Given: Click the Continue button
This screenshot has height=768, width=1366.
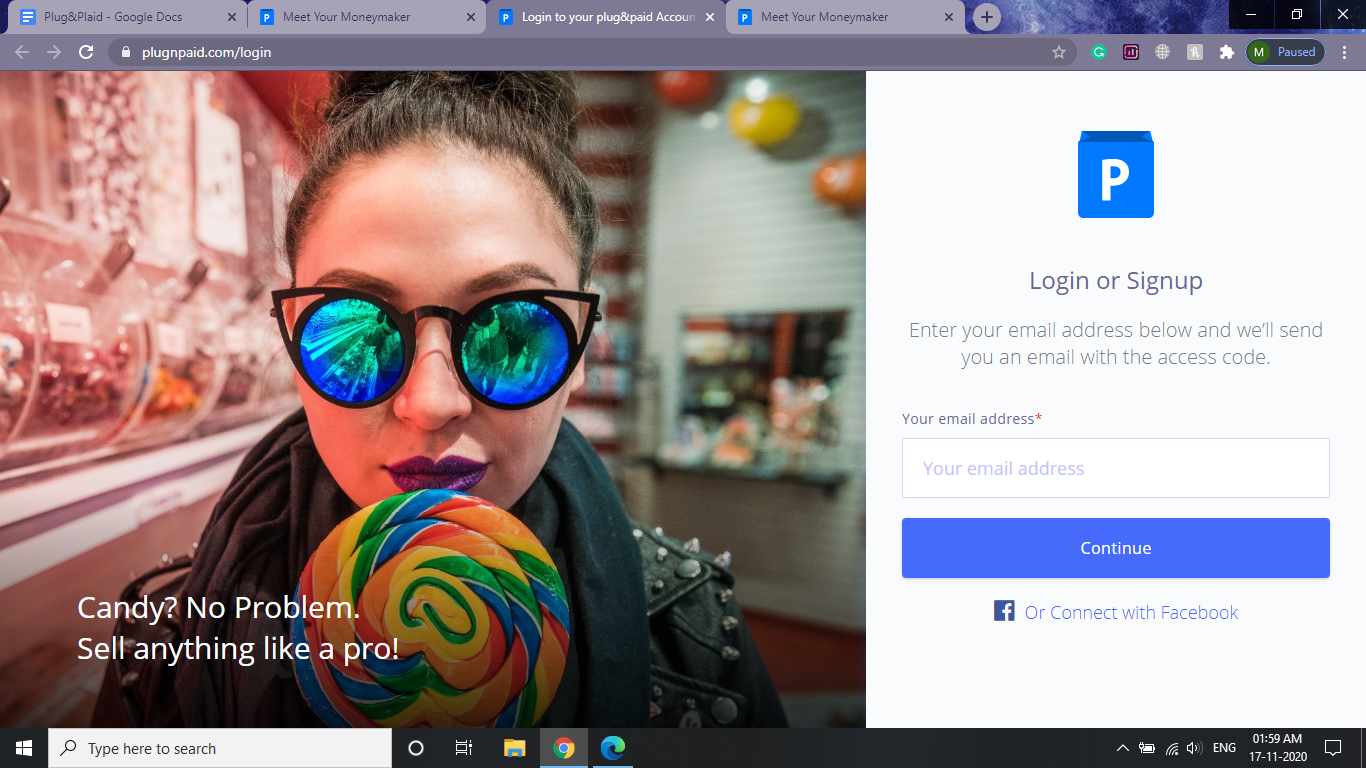Looking at the screenshot, I should click(1116, 548).
